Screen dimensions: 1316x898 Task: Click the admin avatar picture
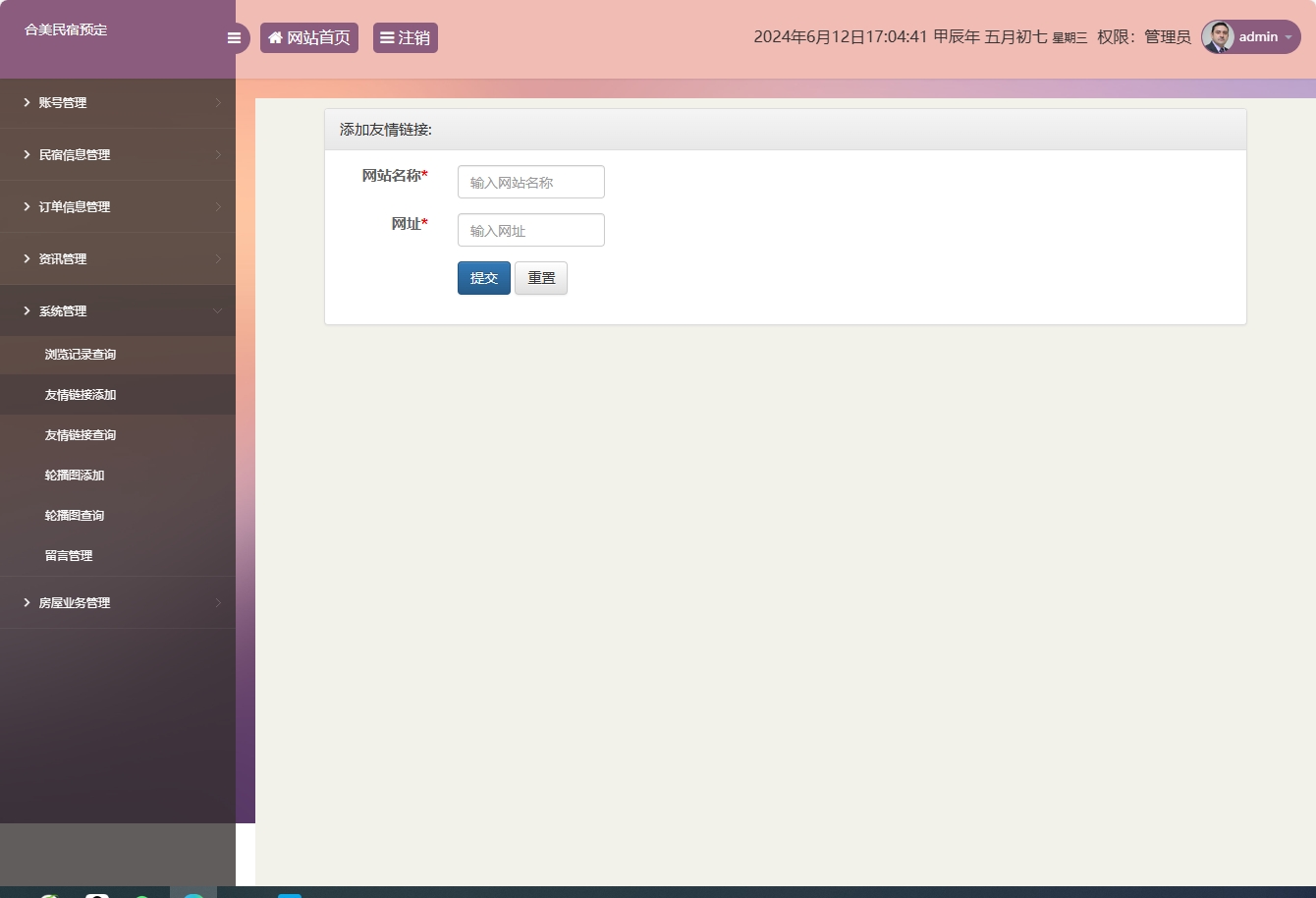[x=1218, y=37]
